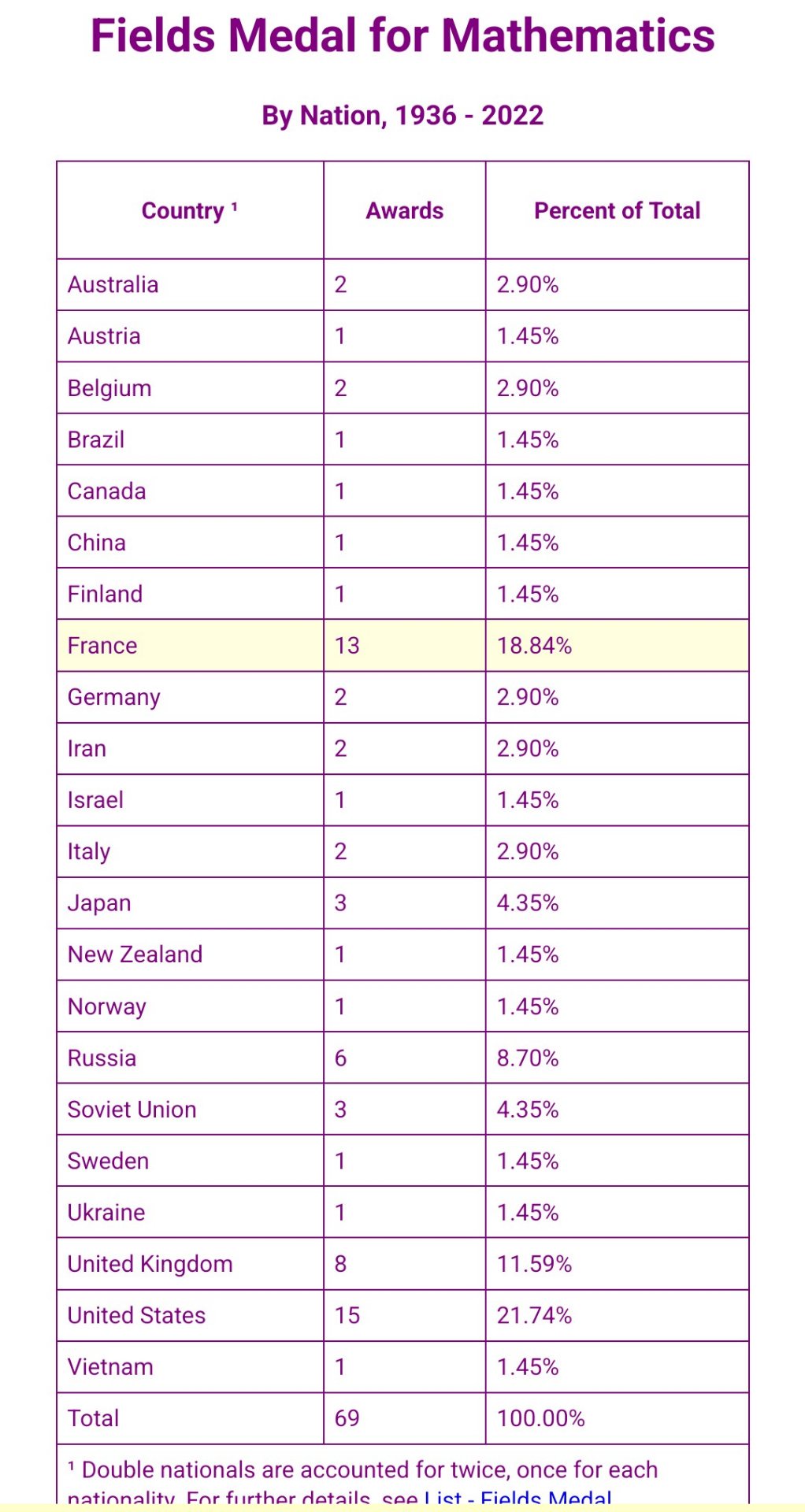This screenshot has width=805, height=1512.
Task: Click the Total awards value 69
Action: (347, 1418)
